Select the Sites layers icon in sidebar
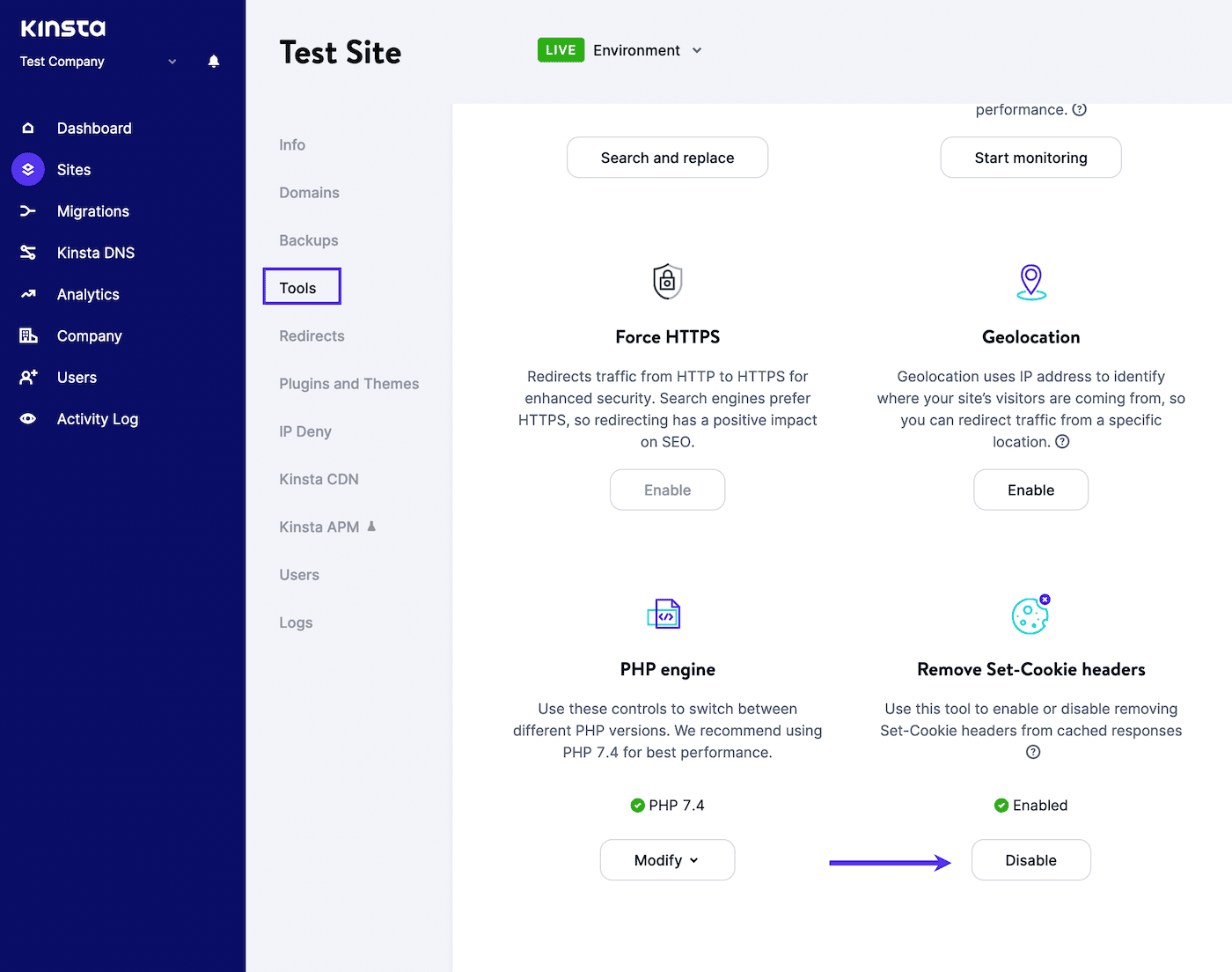This screenshot has height=972, width=1232. click(x=27, y=169)
